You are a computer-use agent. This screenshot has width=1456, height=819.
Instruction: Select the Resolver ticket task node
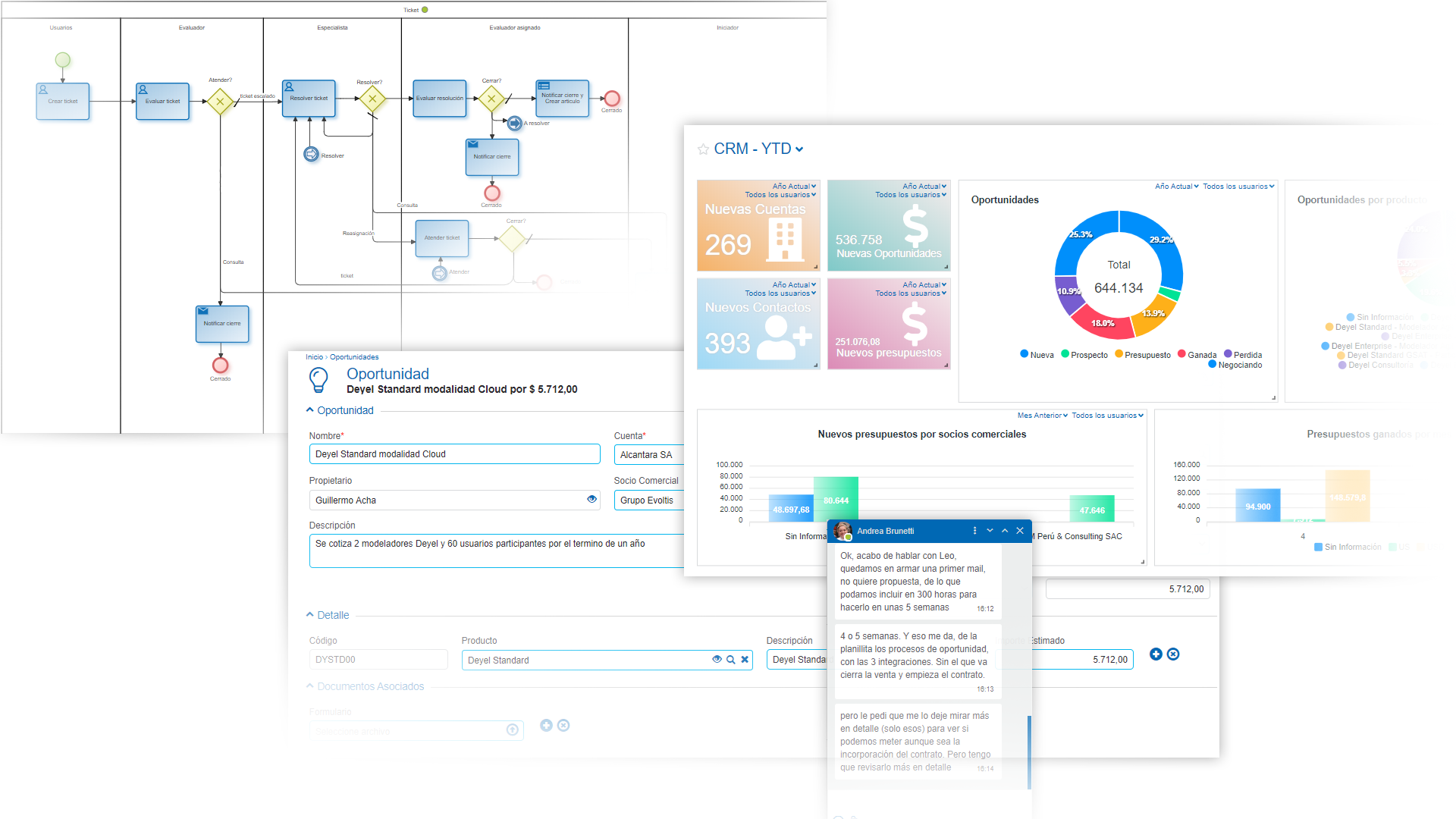309,99
